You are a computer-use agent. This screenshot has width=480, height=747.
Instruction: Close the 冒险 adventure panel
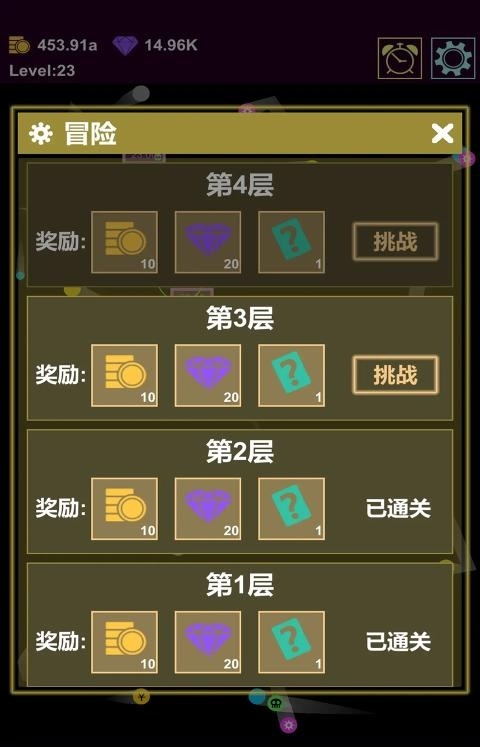(442, 133)
